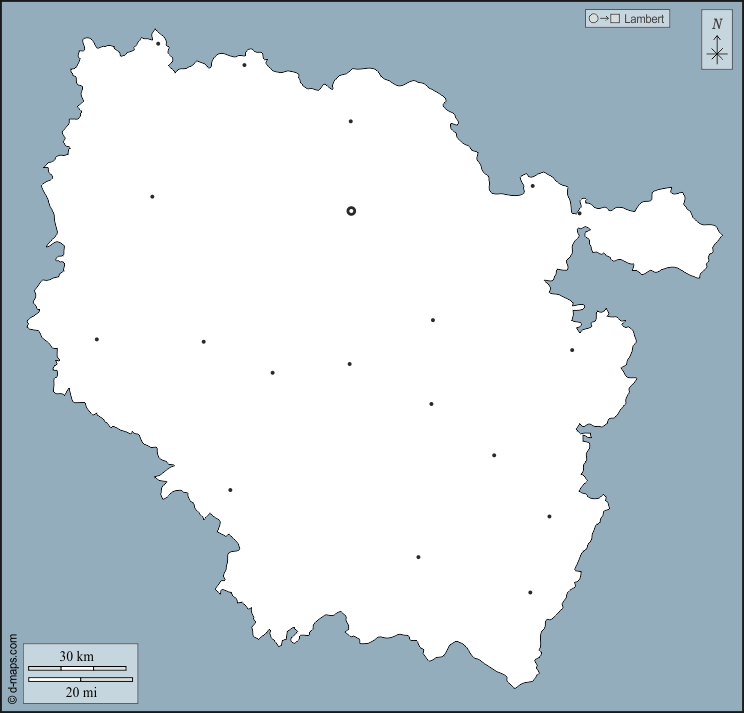Screen dimensions: 744x713
Task: Click the city dot directly south of the capital ring
Action: click(x=349, y=364)
